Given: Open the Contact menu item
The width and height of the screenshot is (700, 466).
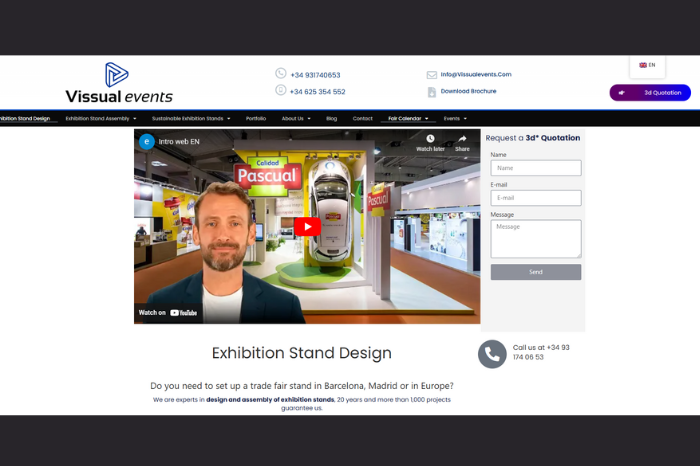Looking at the screenshot, I should pos(362,118).
